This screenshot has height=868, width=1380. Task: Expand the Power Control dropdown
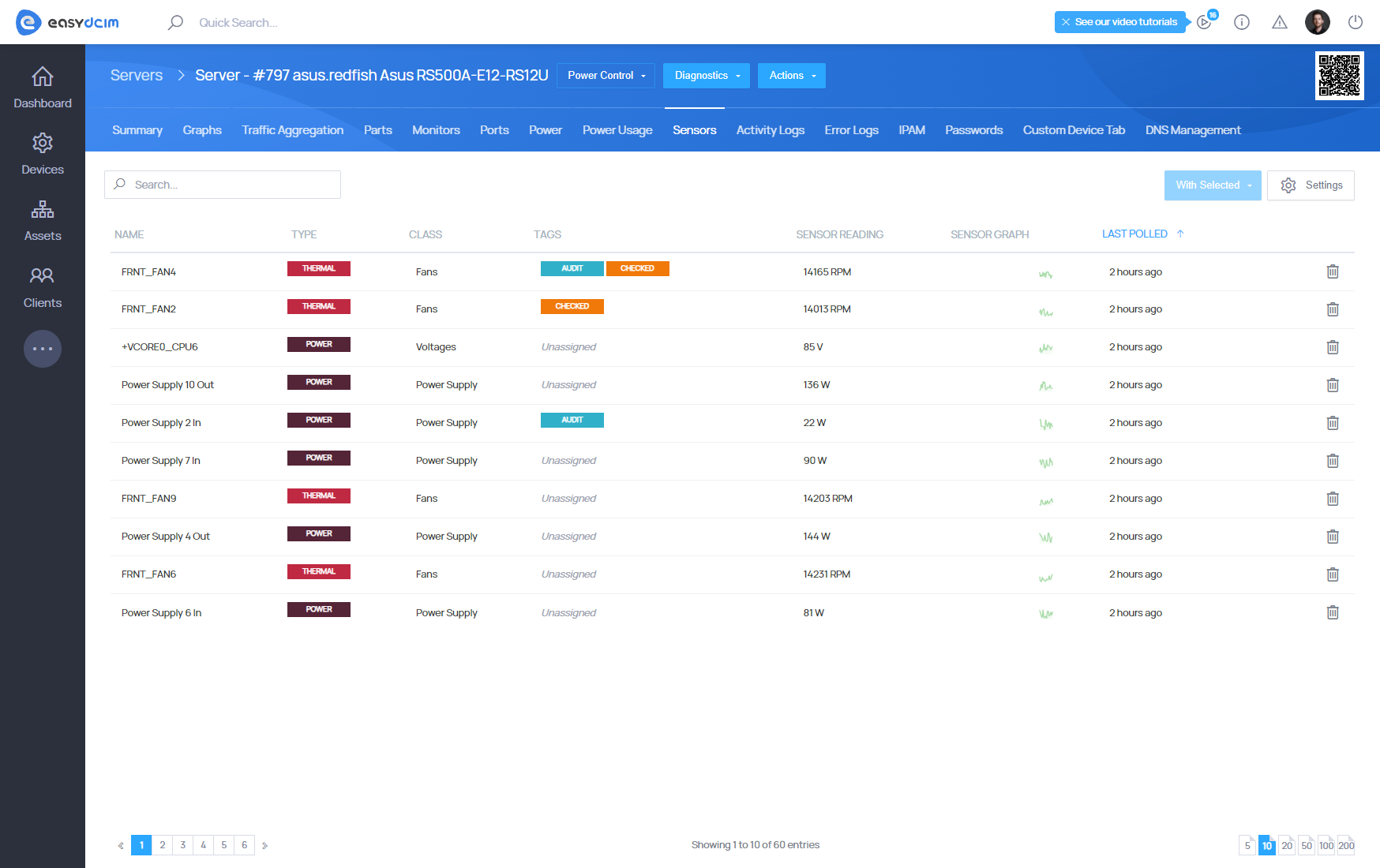[x=606, y=76]
